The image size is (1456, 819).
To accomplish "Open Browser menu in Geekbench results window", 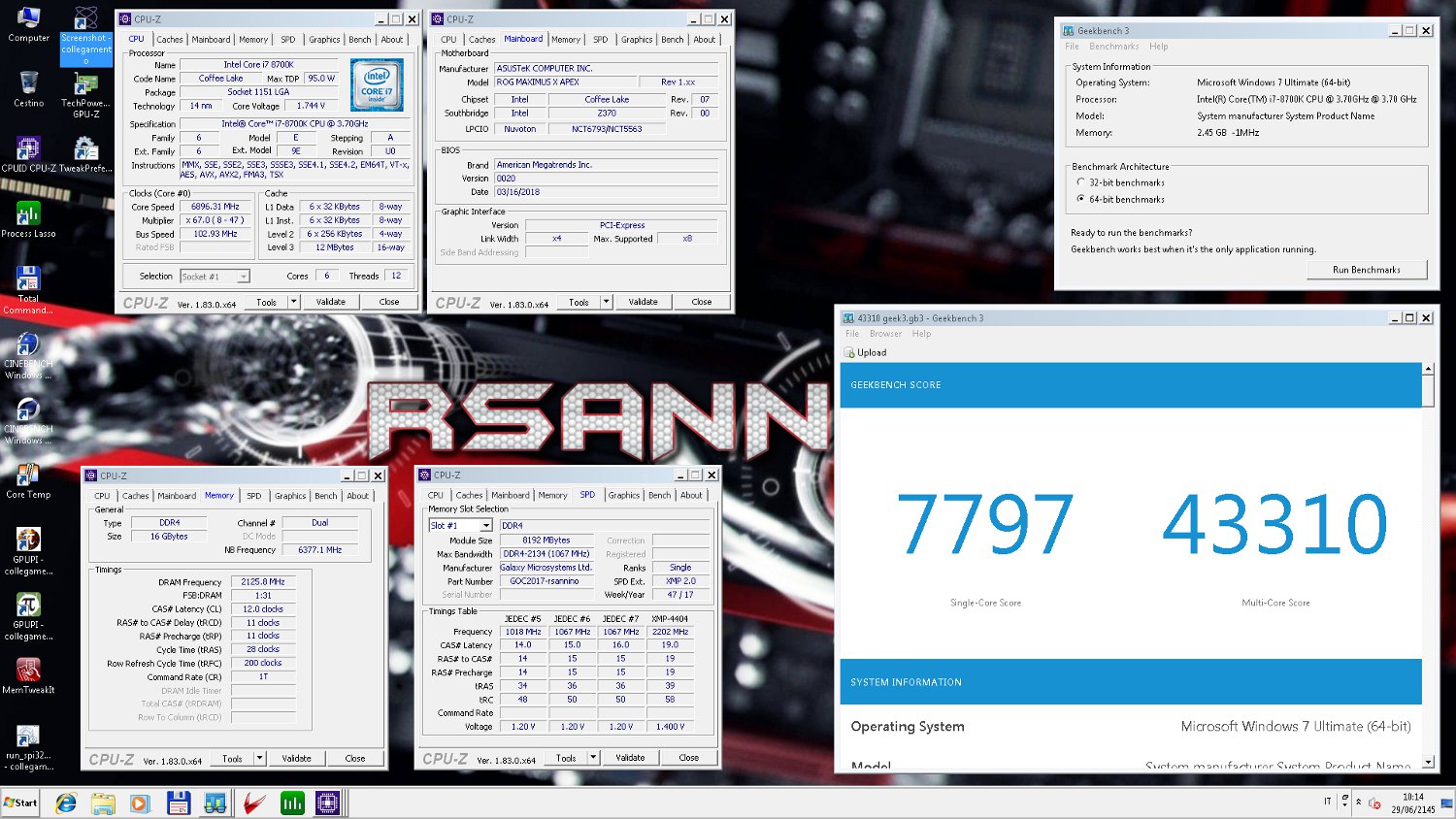I will 885,334.
